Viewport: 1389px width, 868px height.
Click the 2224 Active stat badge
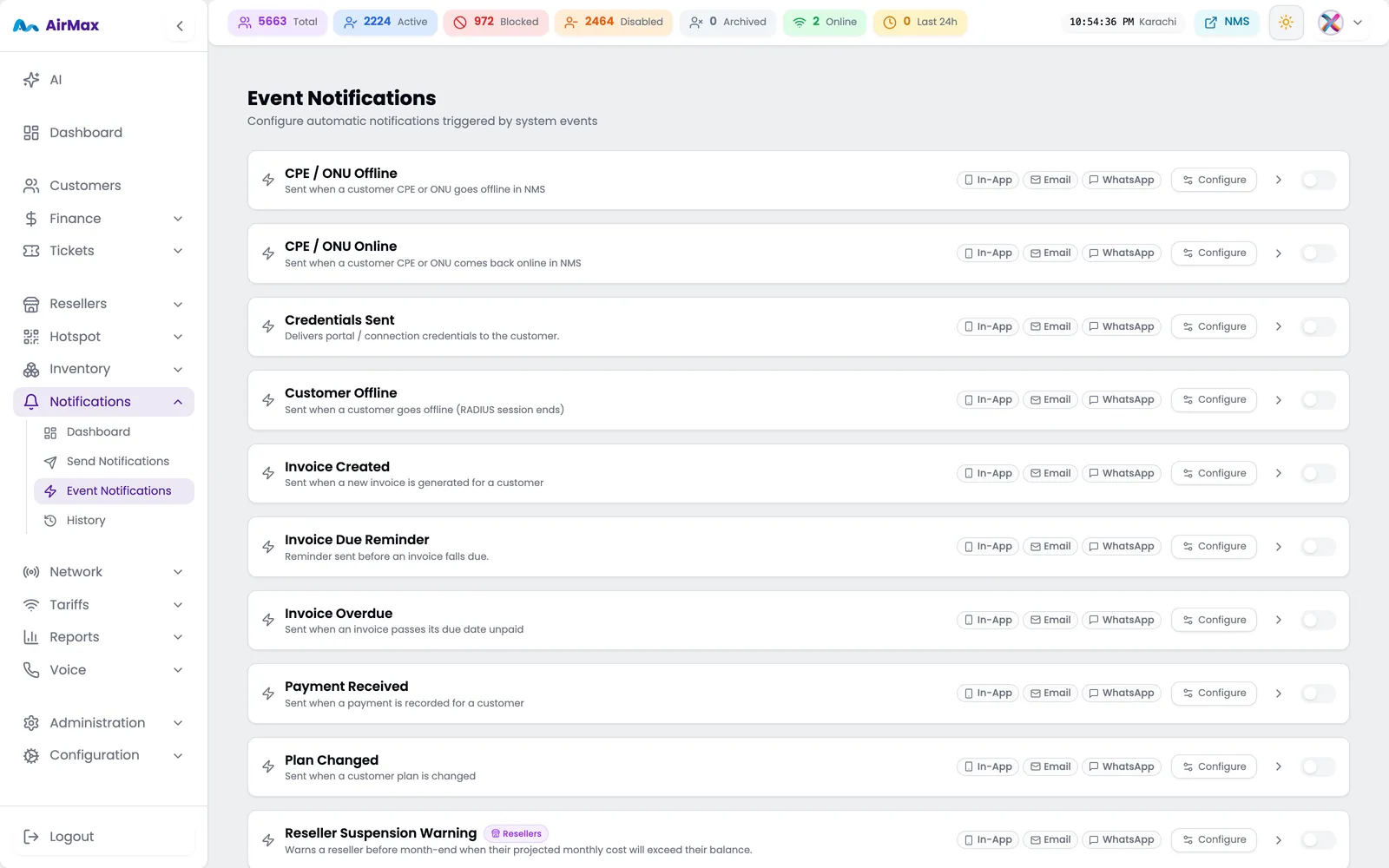pos(385,23)
